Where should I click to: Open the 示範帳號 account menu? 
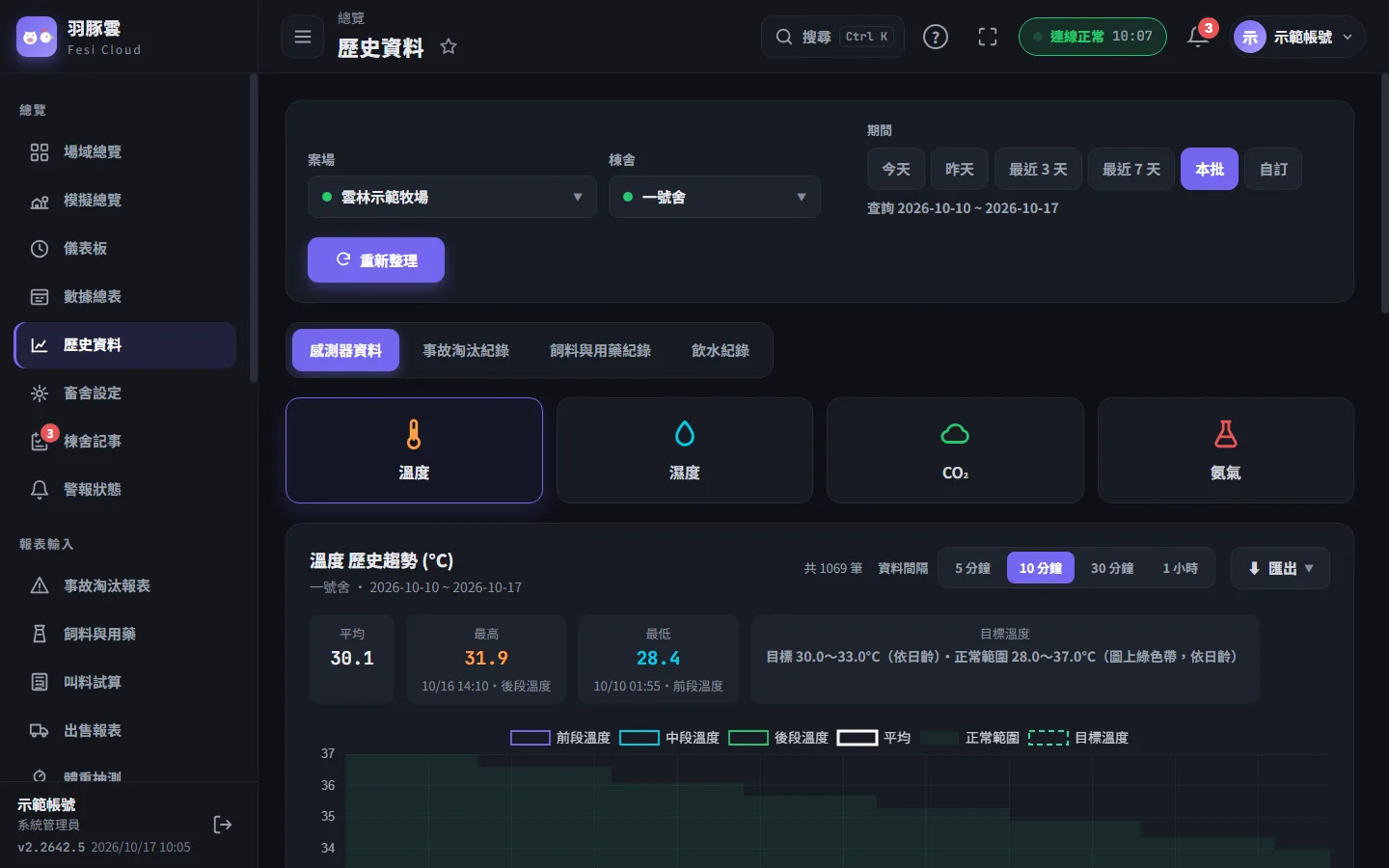pos(1298,37)
